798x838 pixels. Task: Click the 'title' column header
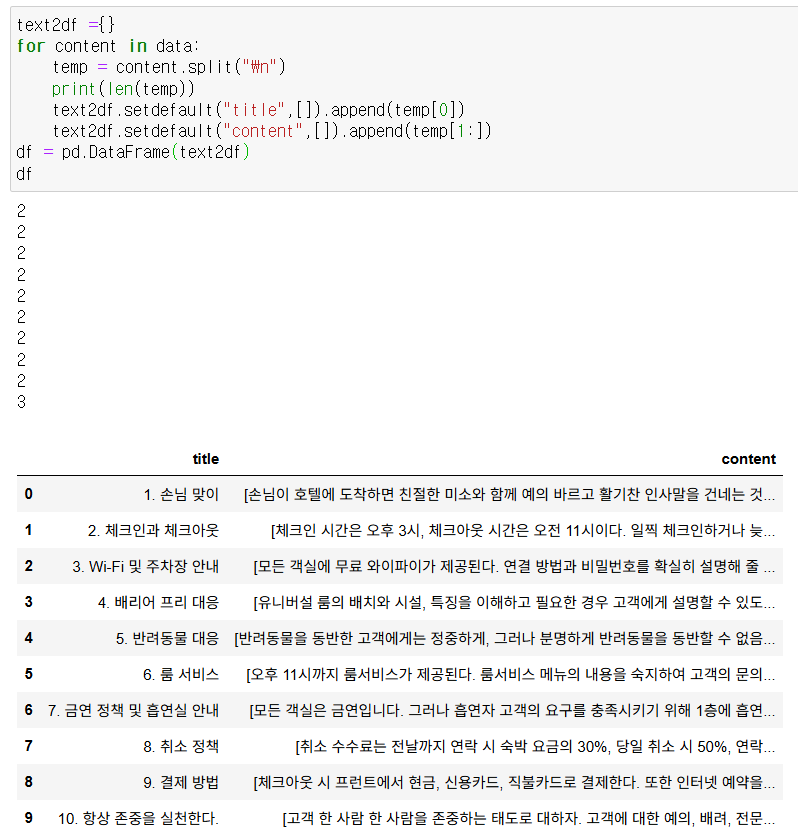tap(206, 459)
